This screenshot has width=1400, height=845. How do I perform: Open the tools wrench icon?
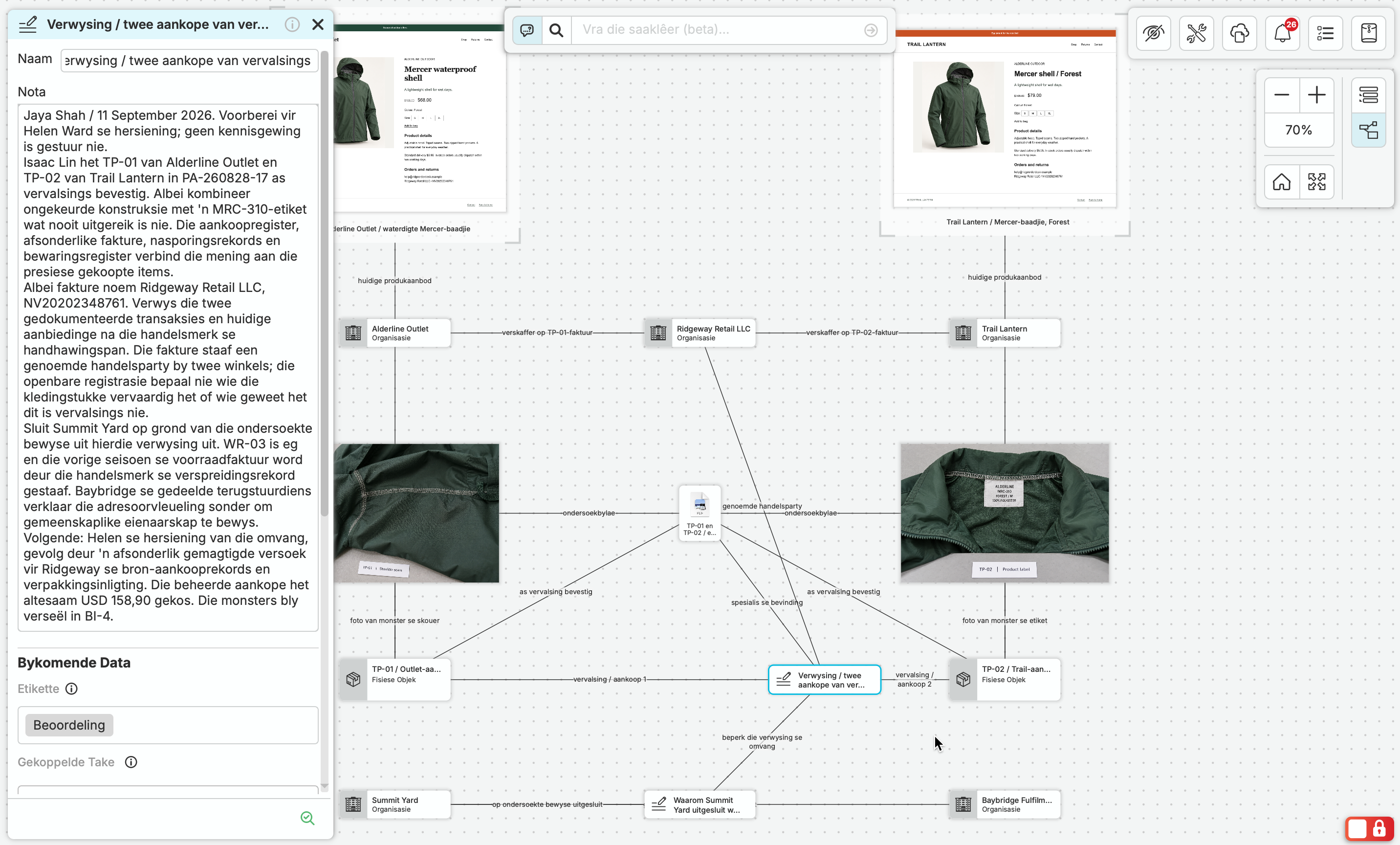[x=1197, y=33]
